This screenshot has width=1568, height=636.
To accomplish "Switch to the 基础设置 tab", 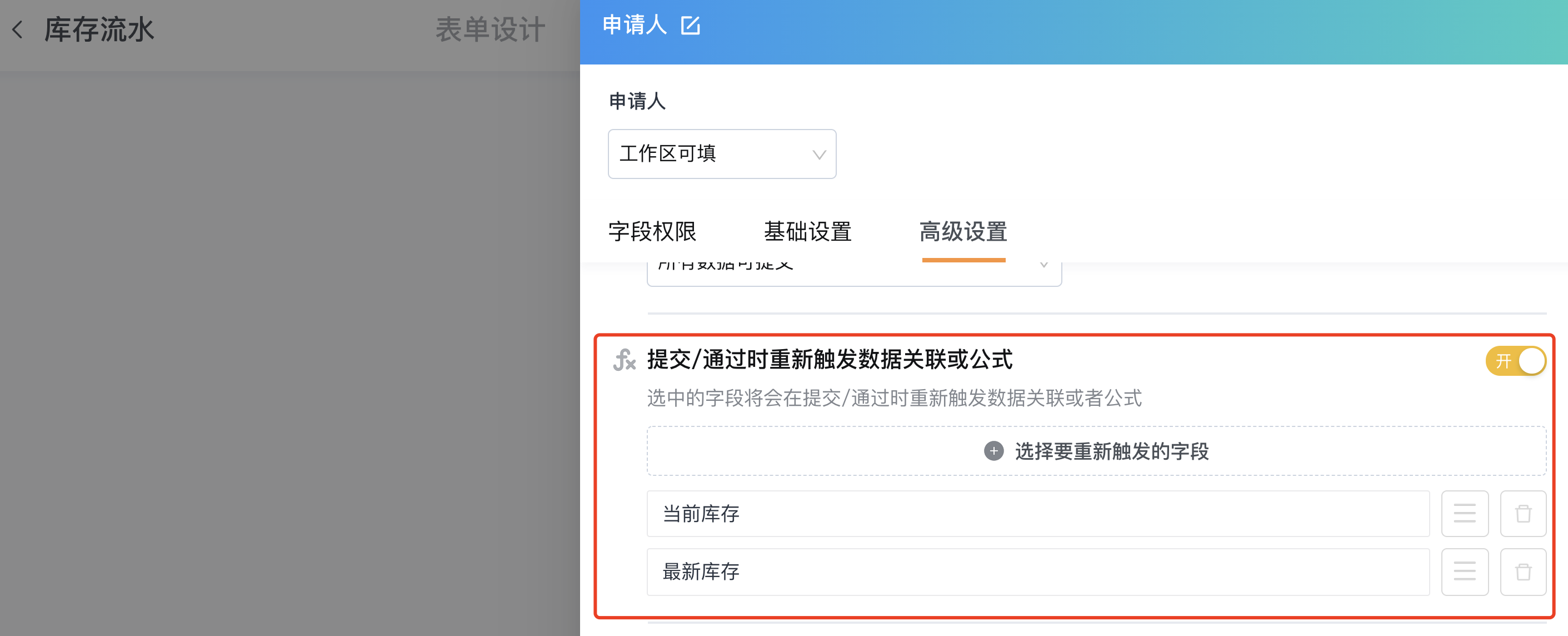I will (x=807, y=231).
